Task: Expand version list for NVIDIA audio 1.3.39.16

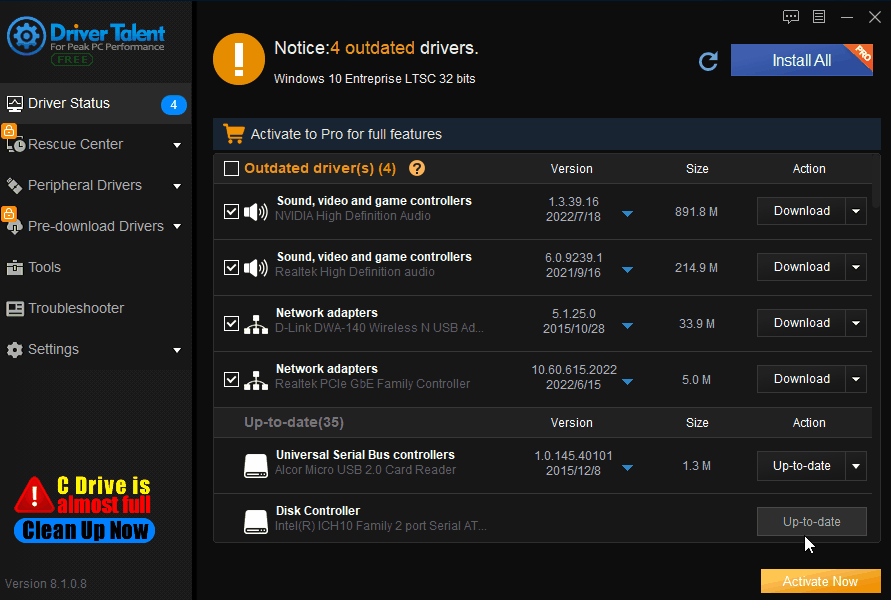Action: click(627, 214)
